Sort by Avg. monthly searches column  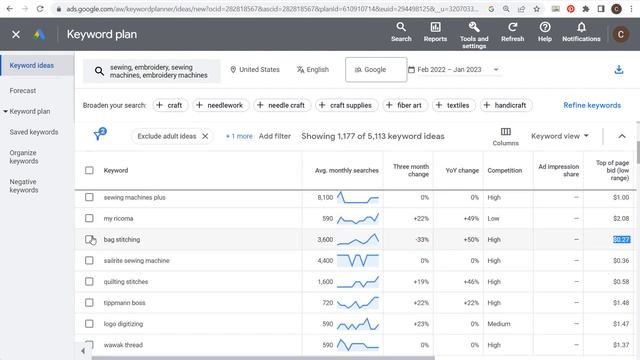click(347, 171)
